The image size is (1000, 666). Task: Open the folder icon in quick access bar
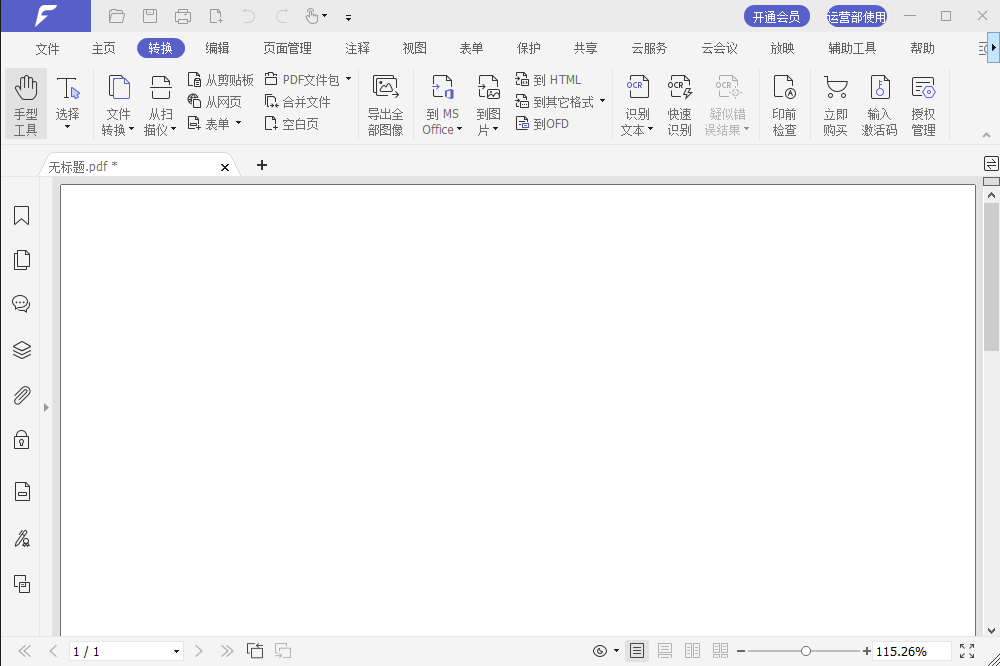pos(117,16)
